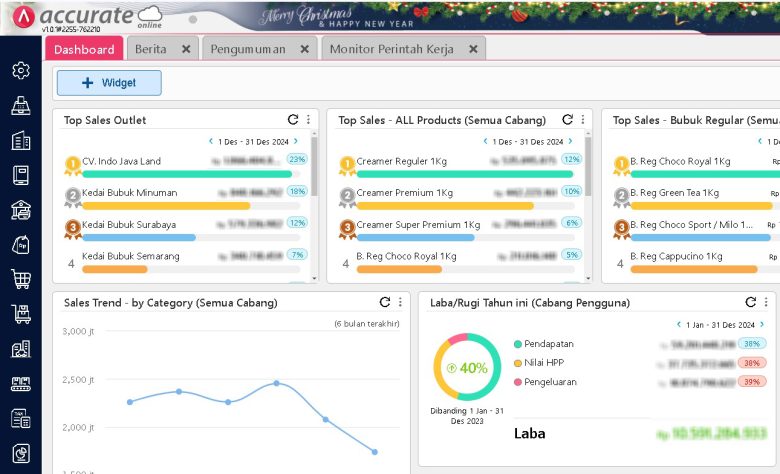The height and width of the screenshot is (474, 780).
Task: Switch to Monitor Perintah Kerja tab
Action: (391, 49)
